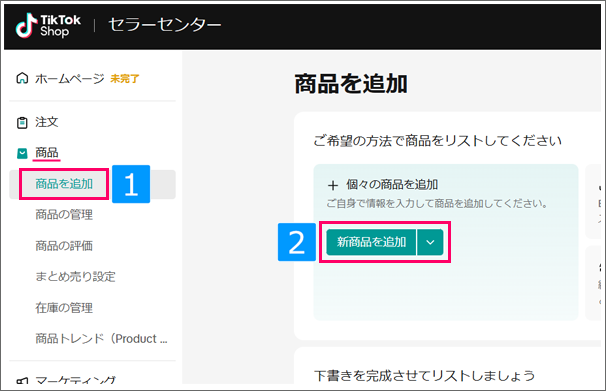Open the 注文 menu item
Viewport: 606px width, 391px height.
pos(47,122)
